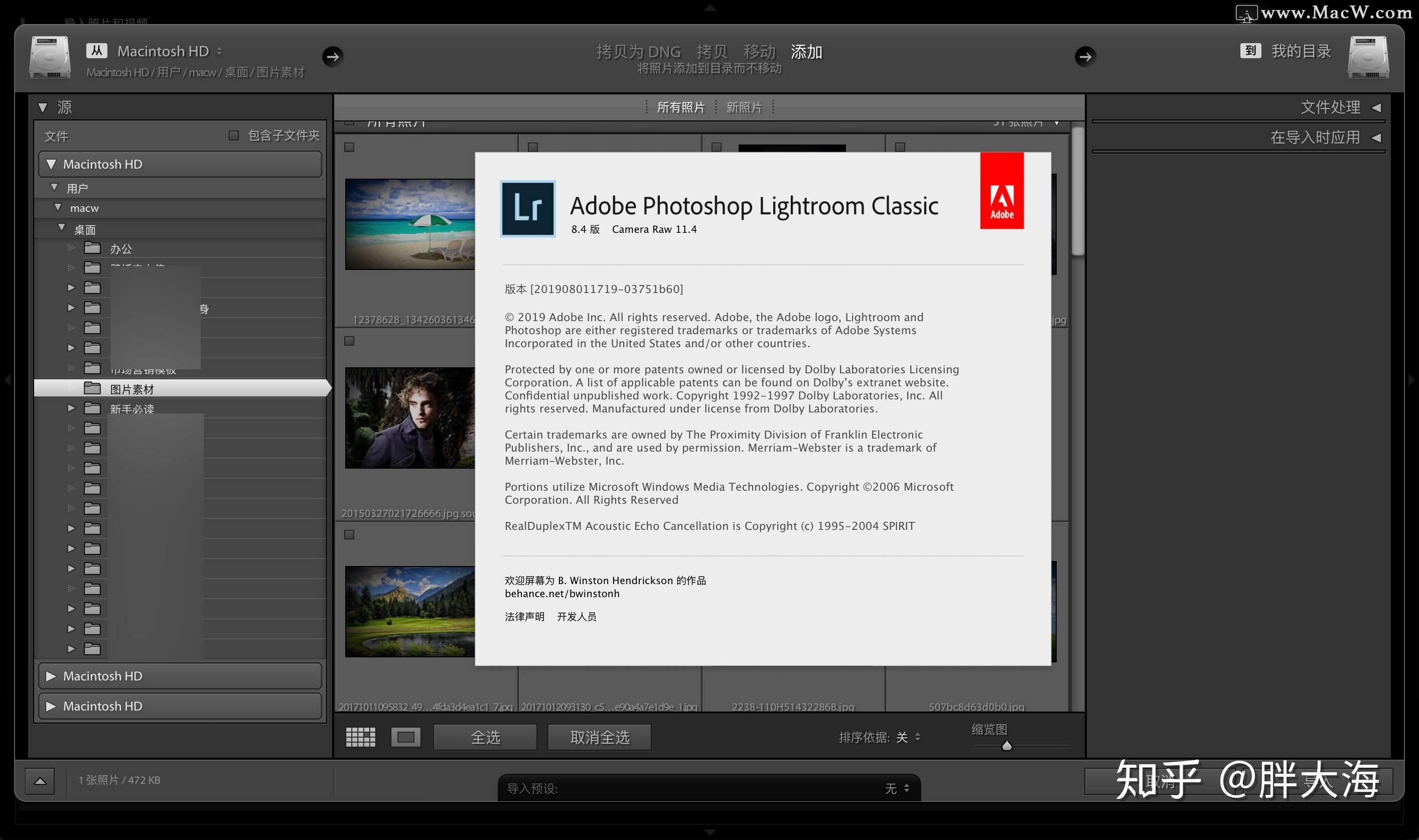Open the 法律声明 link
Viewport: 1419px width, 840px height.
tap(525, 616)
